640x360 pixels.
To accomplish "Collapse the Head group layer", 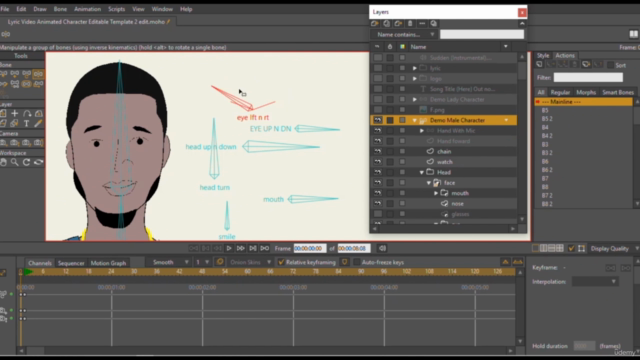I will (422, 172).
